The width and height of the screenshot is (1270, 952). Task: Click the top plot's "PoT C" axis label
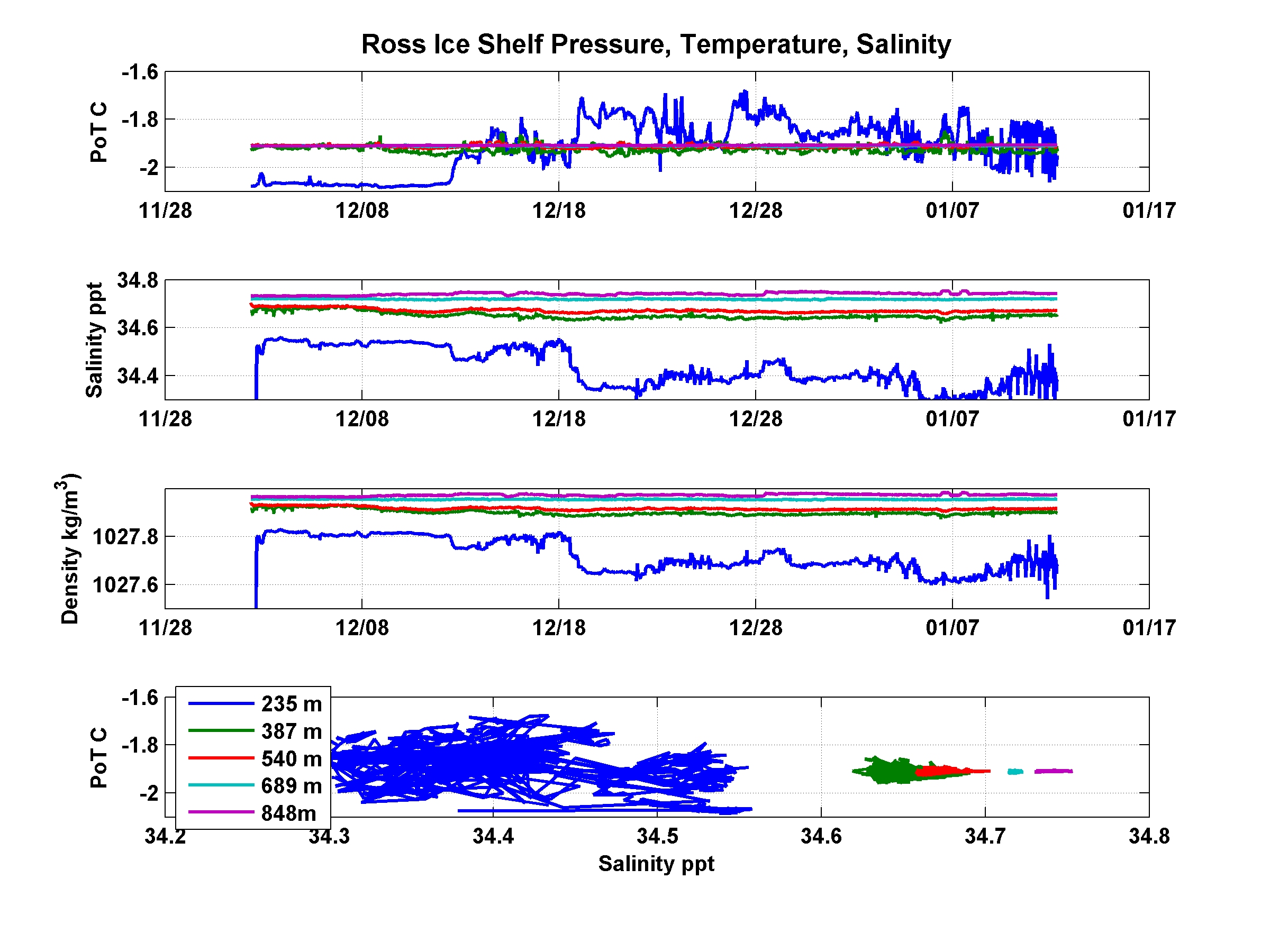coord(99,132)
